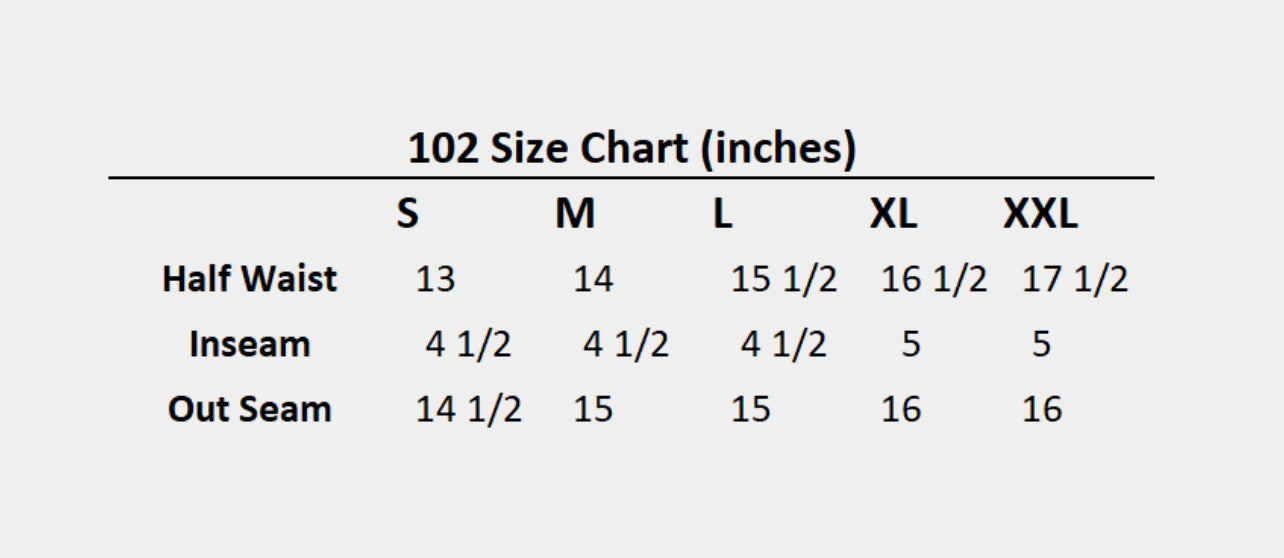Click the Out Seam value for size M
Viewport: 1284px width, 558px height.
(593, 409)
